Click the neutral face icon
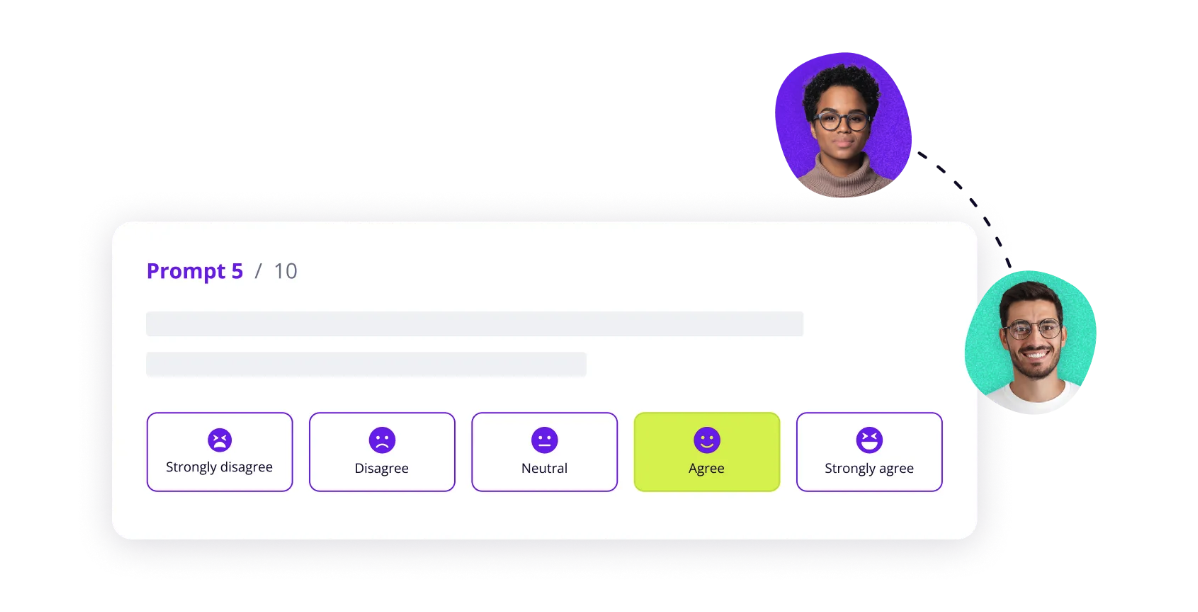Image resolution: width=1198 pixels, height=612 pixels. (x=544, y=440)
